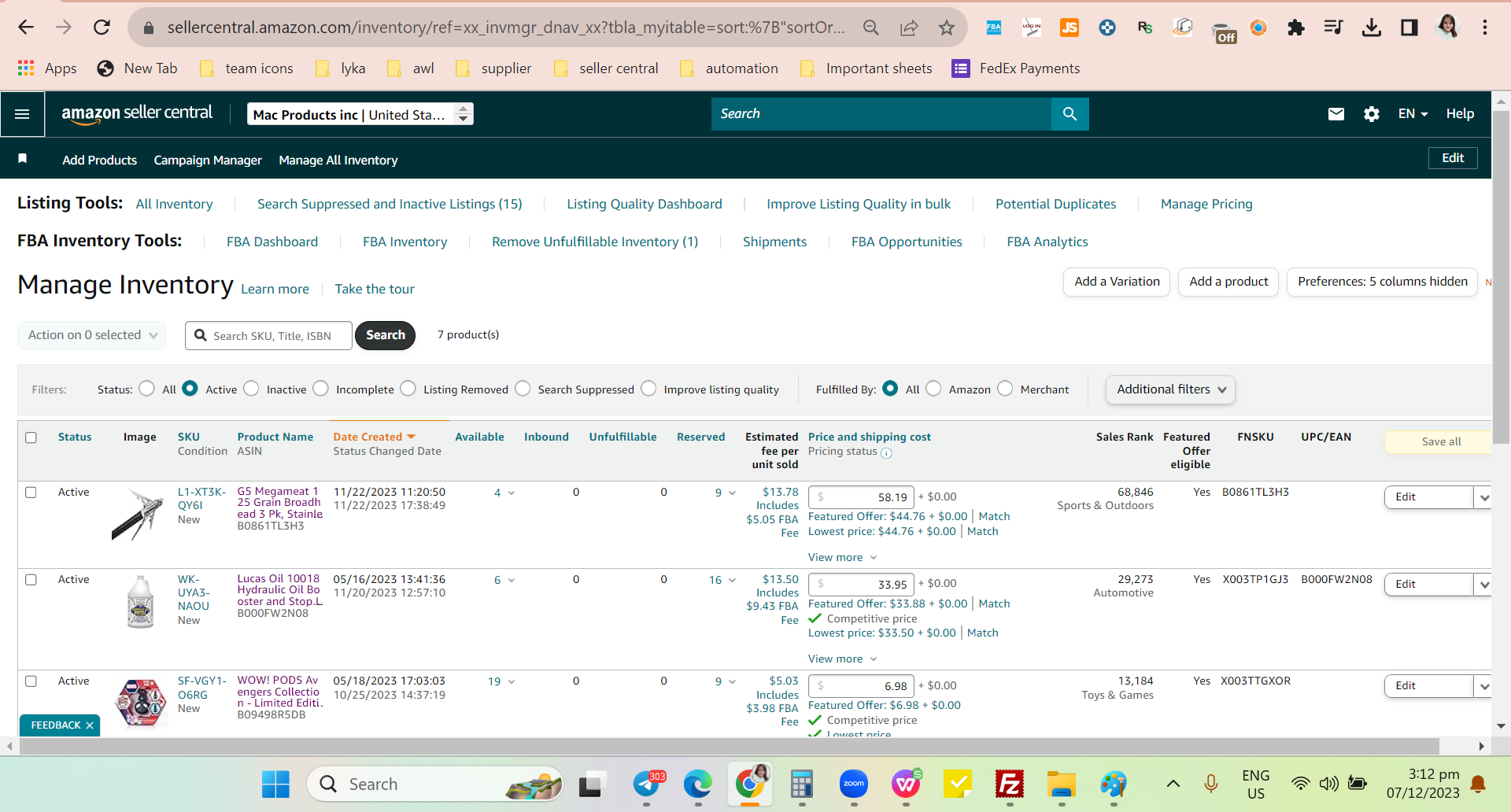The width and height of the screenshot is (1511, 812).
Task: Open Zoom from the taskbar
Action: [x=854, y=784]
